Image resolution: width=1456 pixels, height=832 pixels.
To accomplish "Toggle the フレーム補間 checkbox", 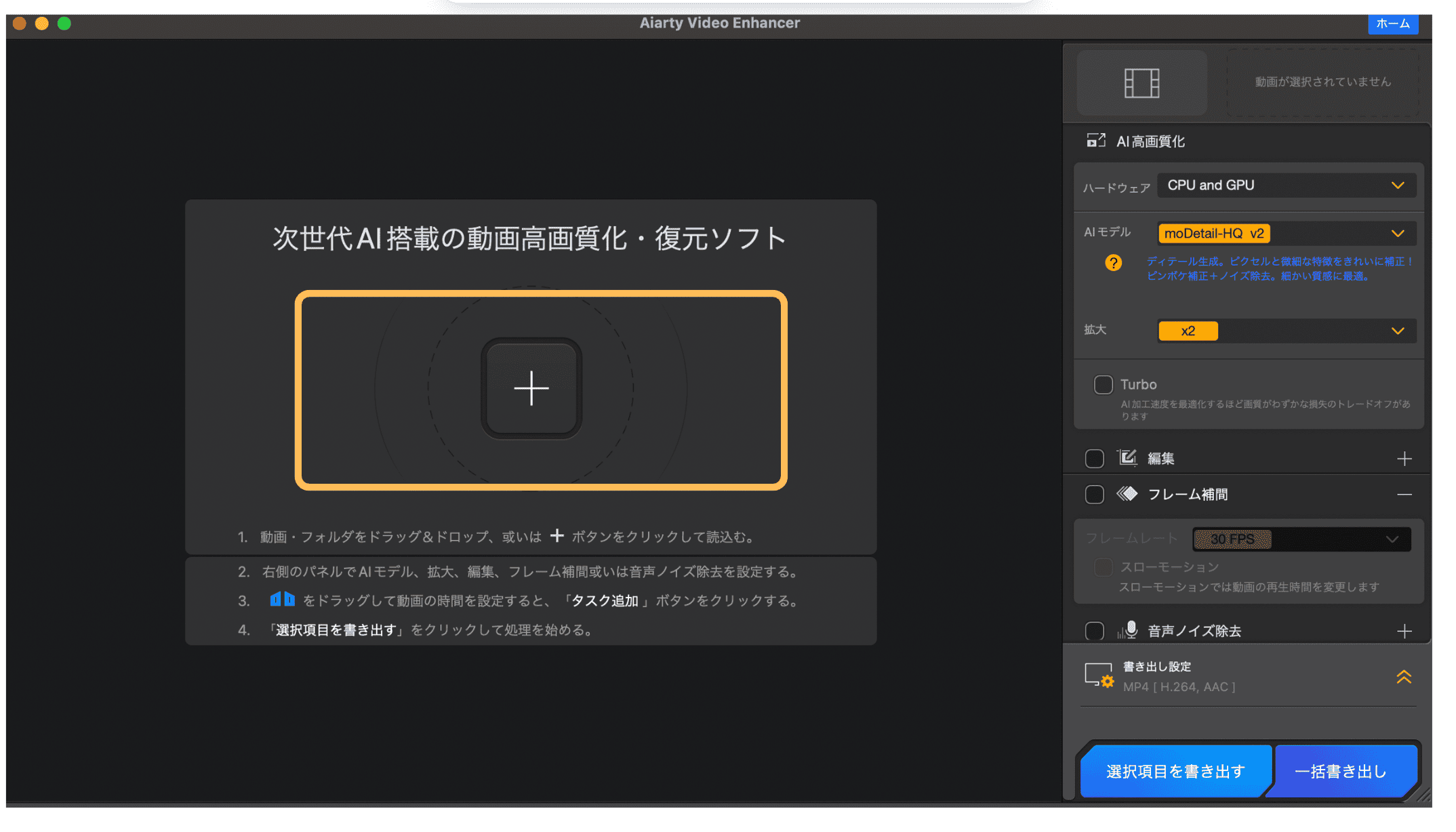I will point(1094,495).
